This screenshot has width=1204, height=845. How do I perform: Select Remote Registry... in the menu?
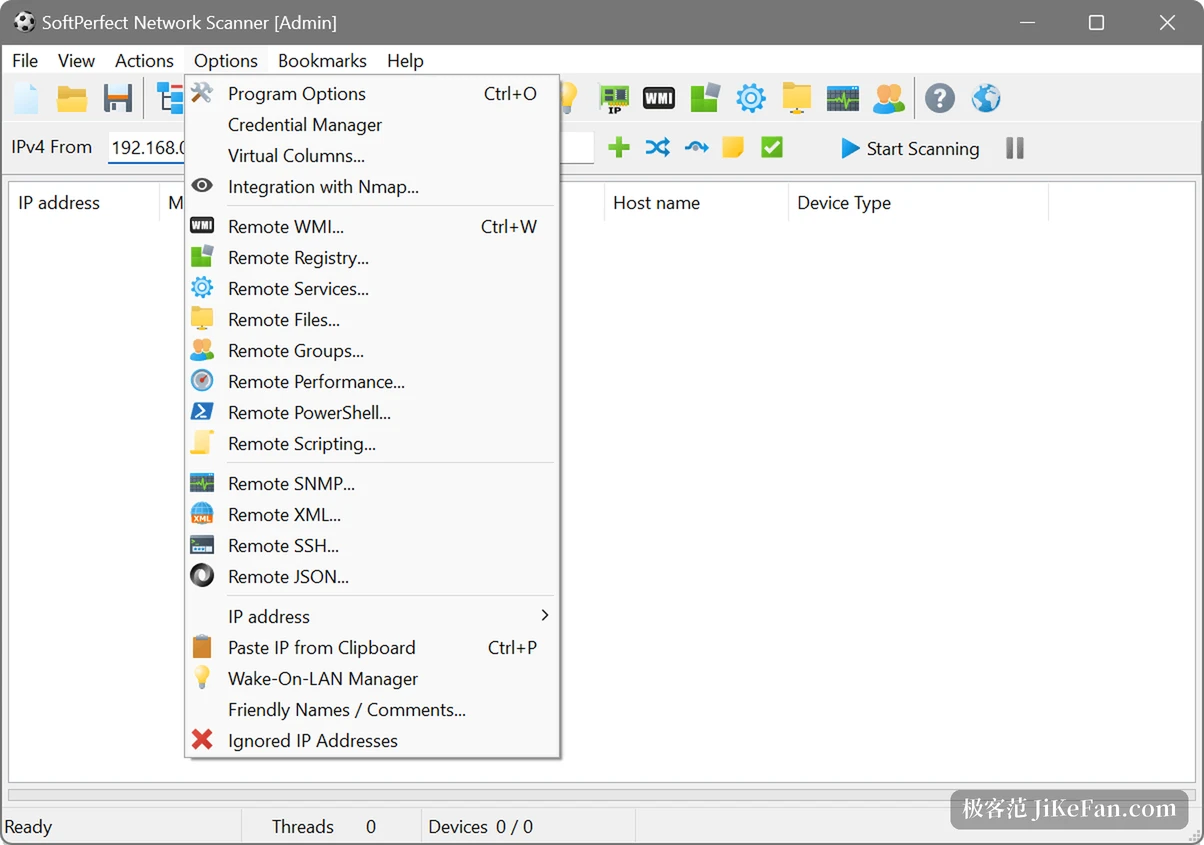(372, 258)
